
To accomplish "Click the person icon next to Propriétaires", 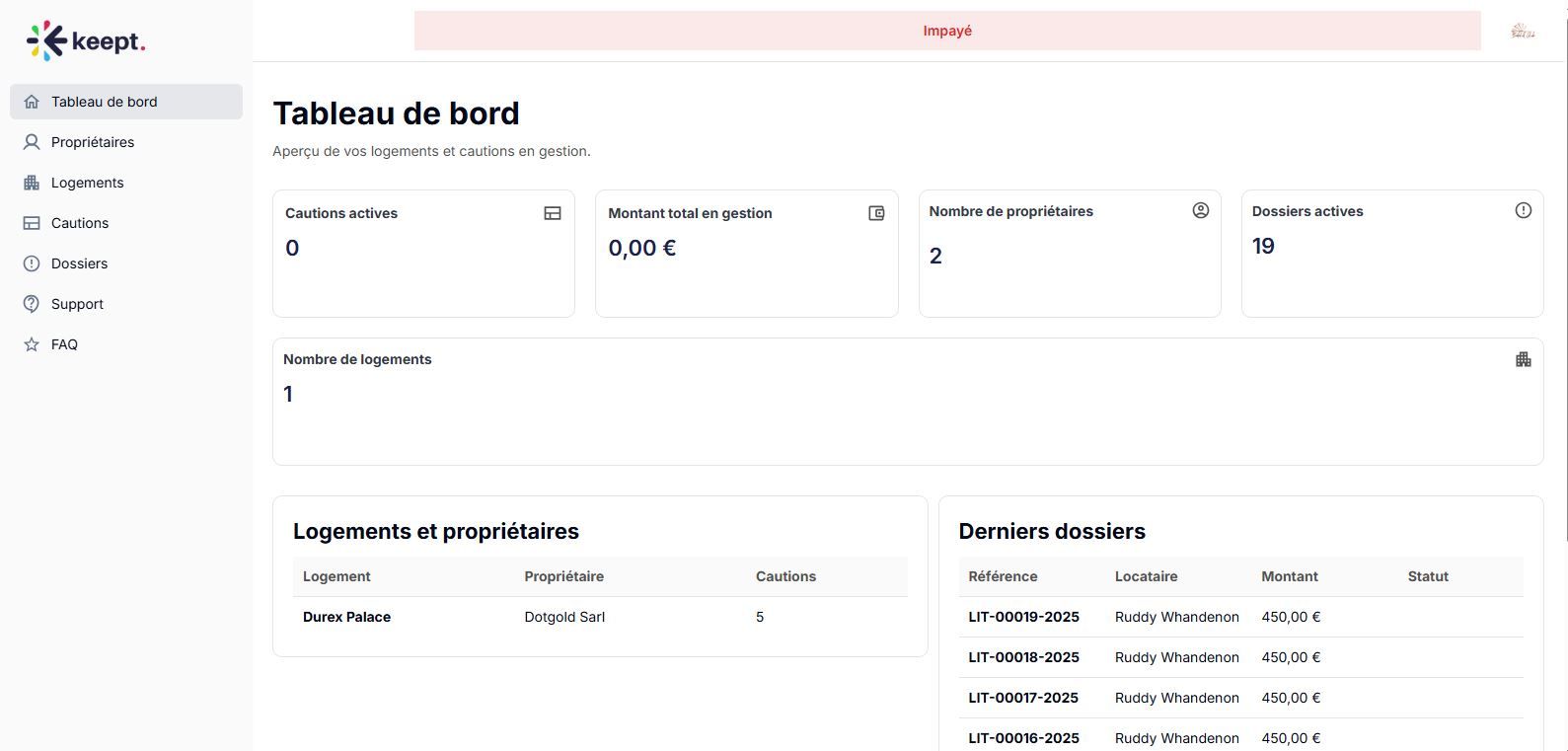I will (x=32, y=142).
